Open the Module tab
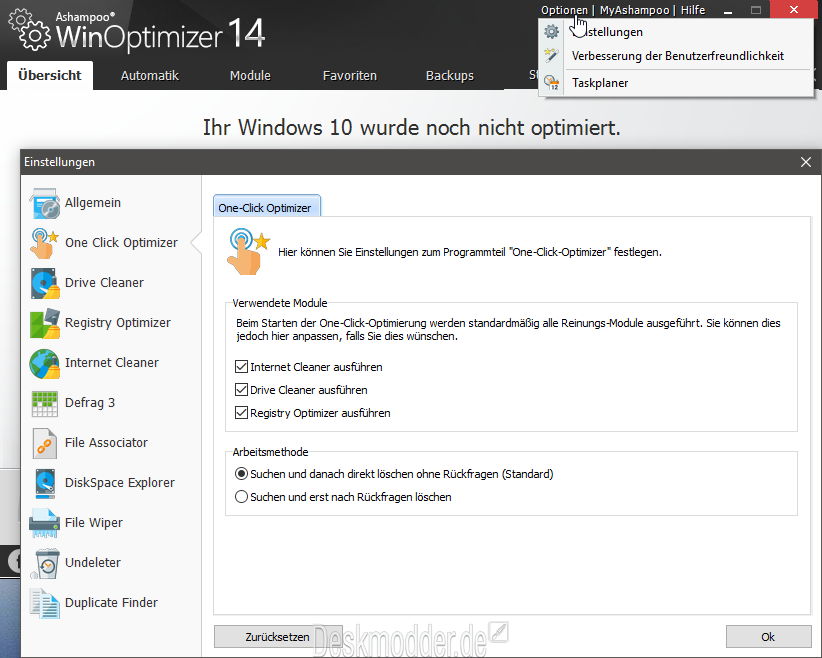 pos(250,75)
